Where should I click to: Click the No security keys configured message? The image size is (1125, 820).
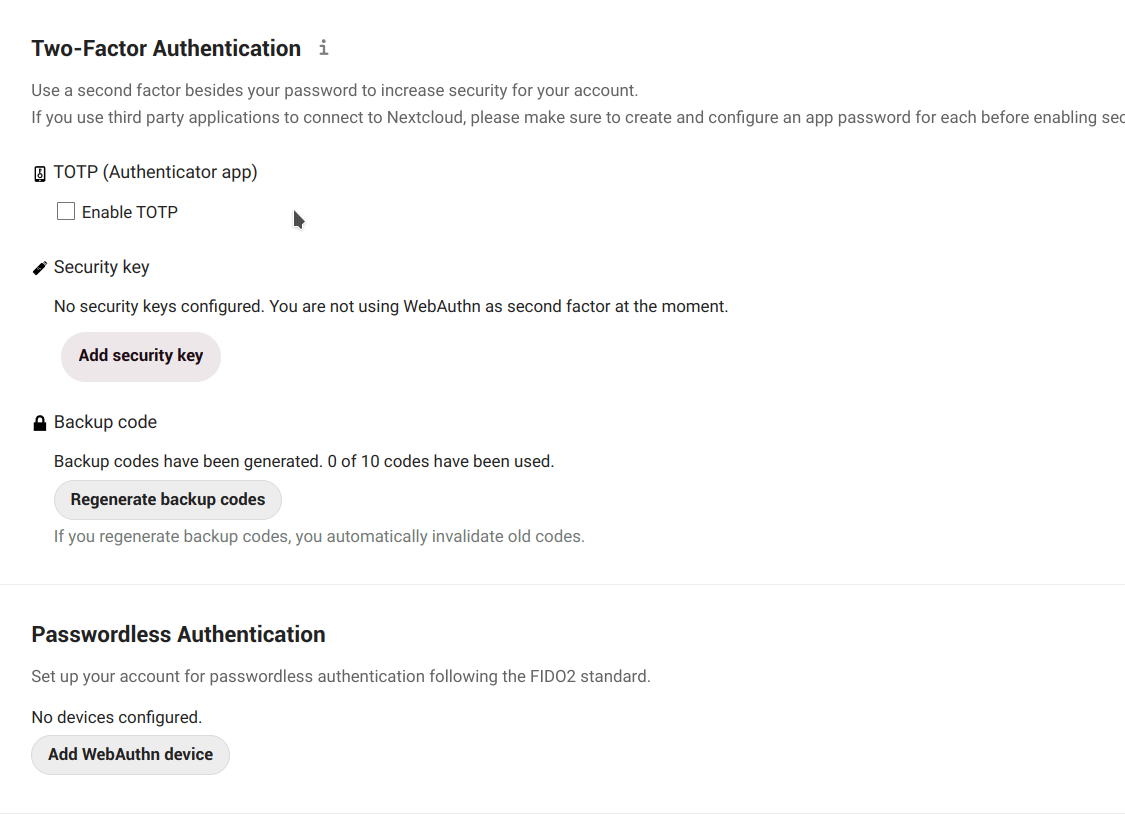(391, 306)
